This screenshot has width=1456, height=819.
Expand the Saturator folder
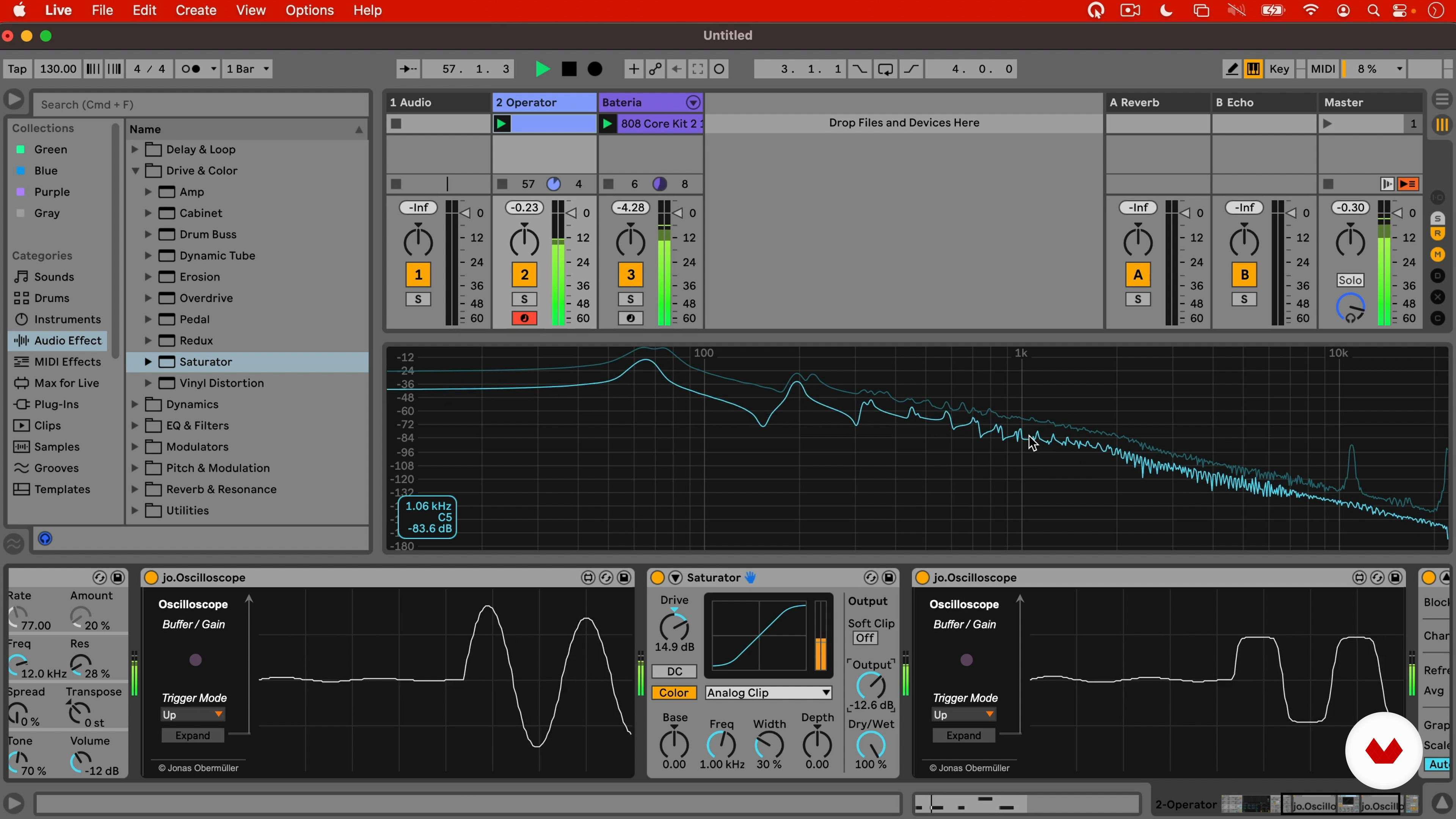[x=147, y=362]
